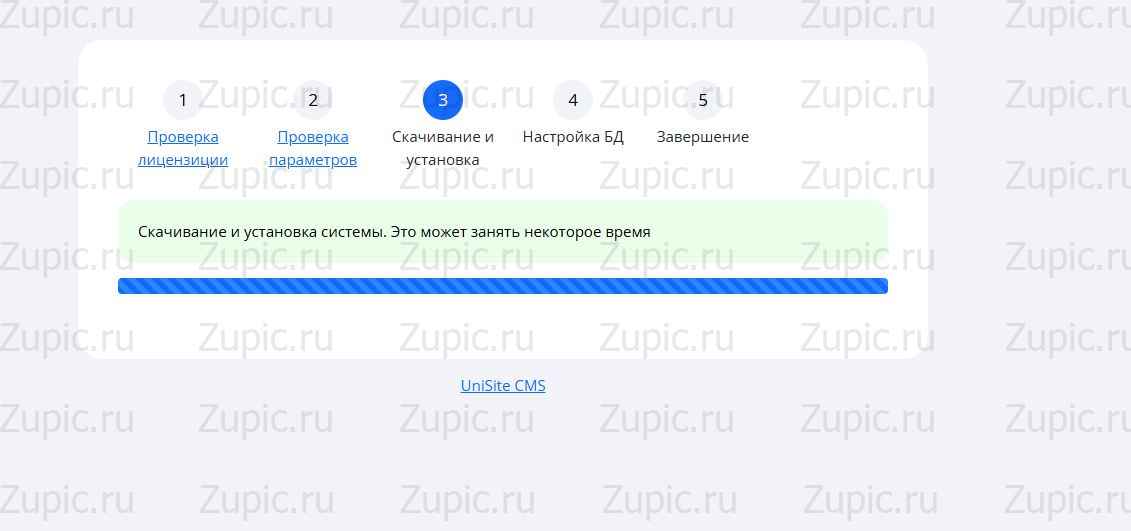Open the UniSite CMS footer link
Image resolution: width=1131 pixels, height=531 pixels.
(x=503, y=386)
